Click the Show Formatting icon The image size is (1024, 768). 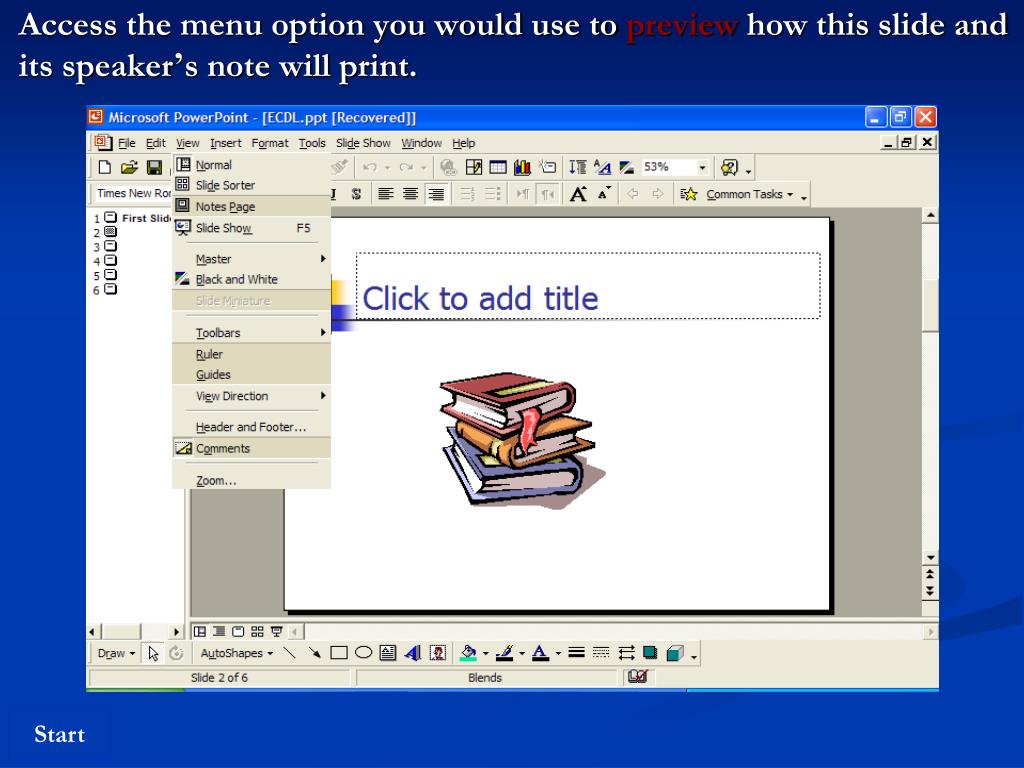pyautogui.click(x=602, y=167)
